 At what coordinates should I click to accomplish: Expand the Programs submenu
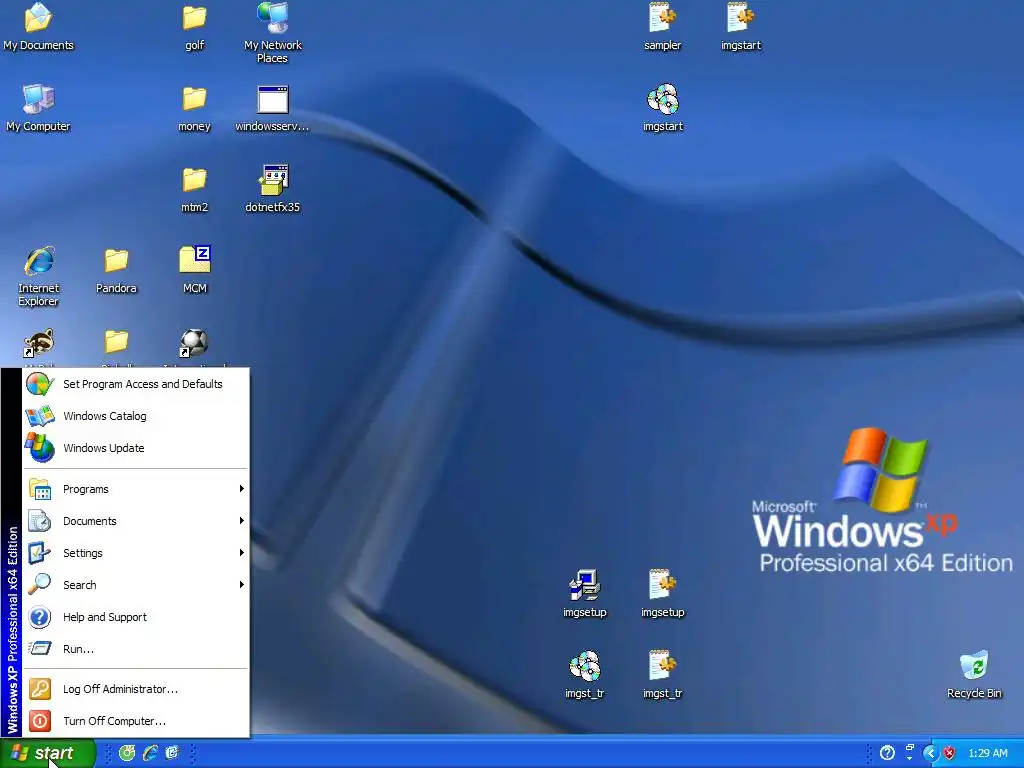136,489
